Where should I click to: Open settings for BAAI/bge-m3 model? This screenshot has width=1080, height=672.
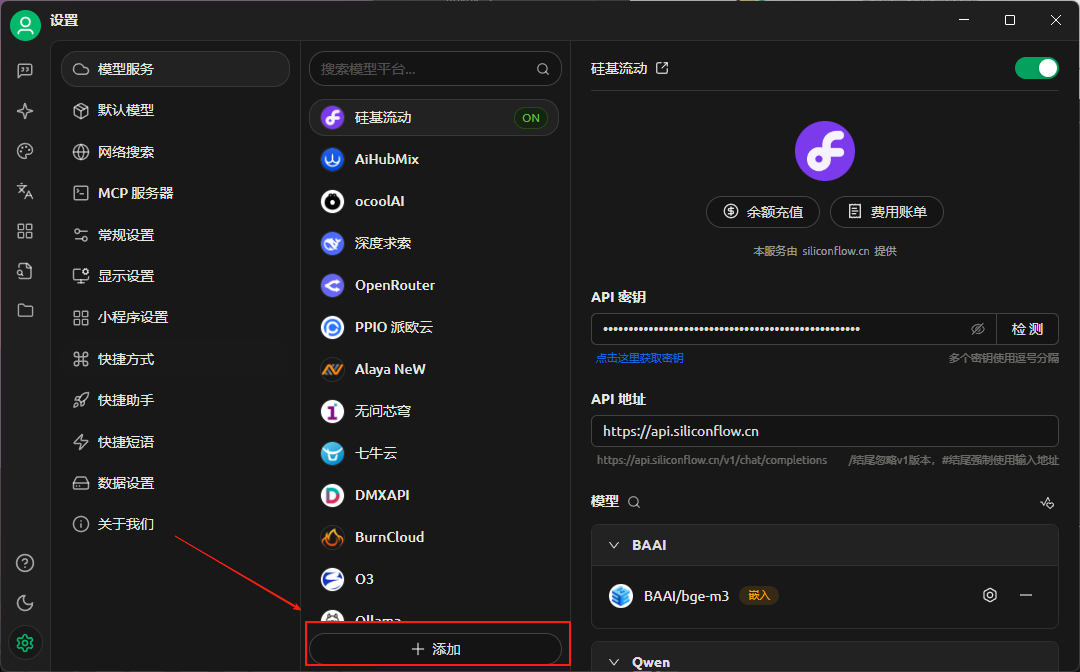990,595
